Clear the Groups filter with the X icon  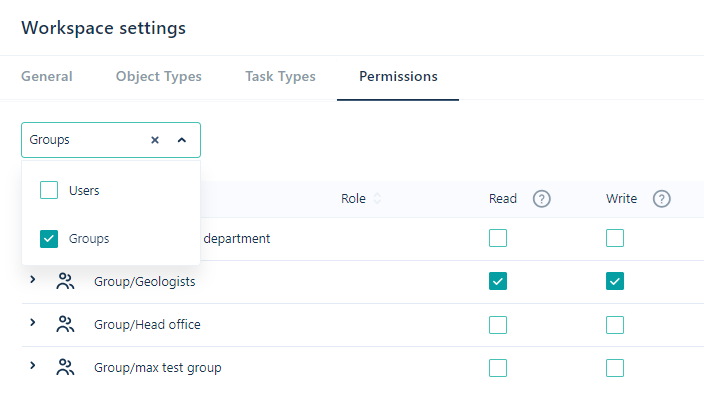click(x=155, y=140)
